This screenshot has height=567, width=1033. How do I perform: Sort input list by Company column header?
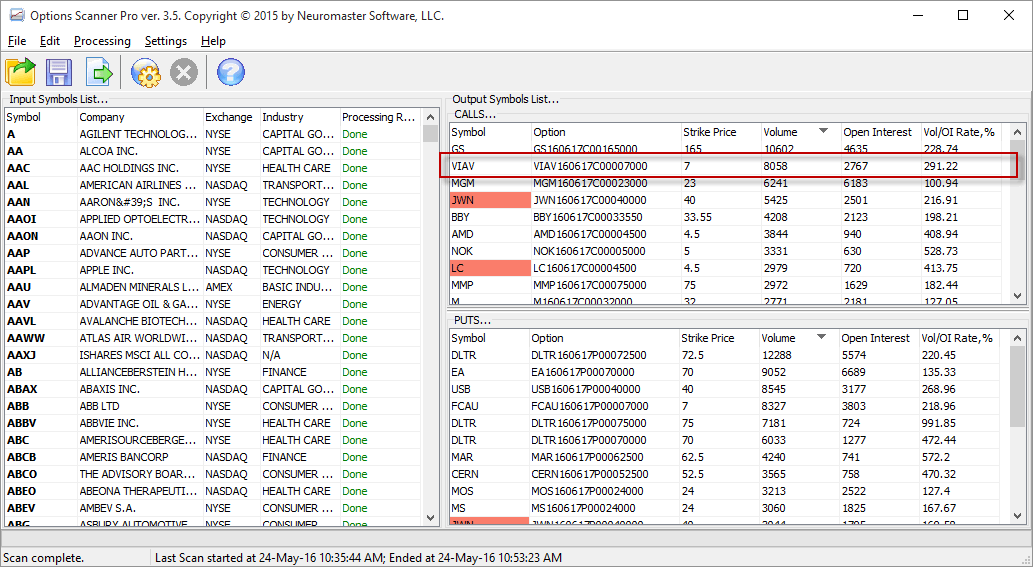click(x=140, y=117)
